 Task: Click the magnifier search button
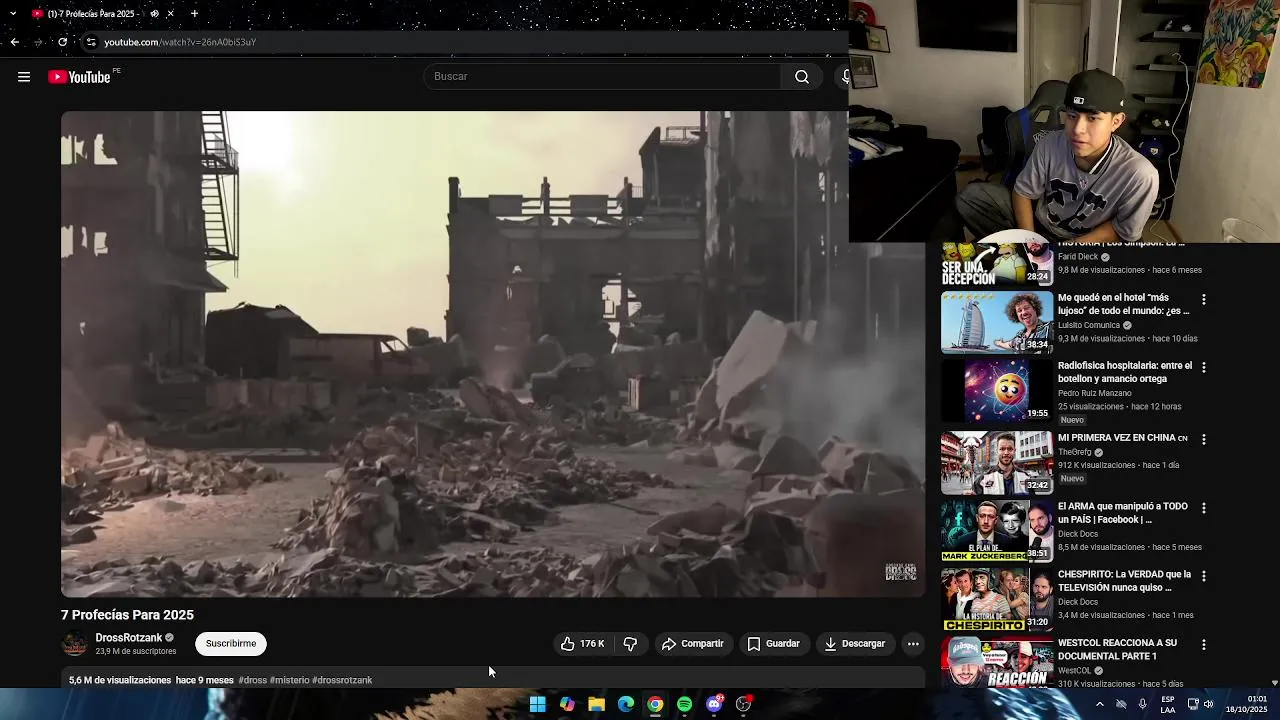pos(802,77)
